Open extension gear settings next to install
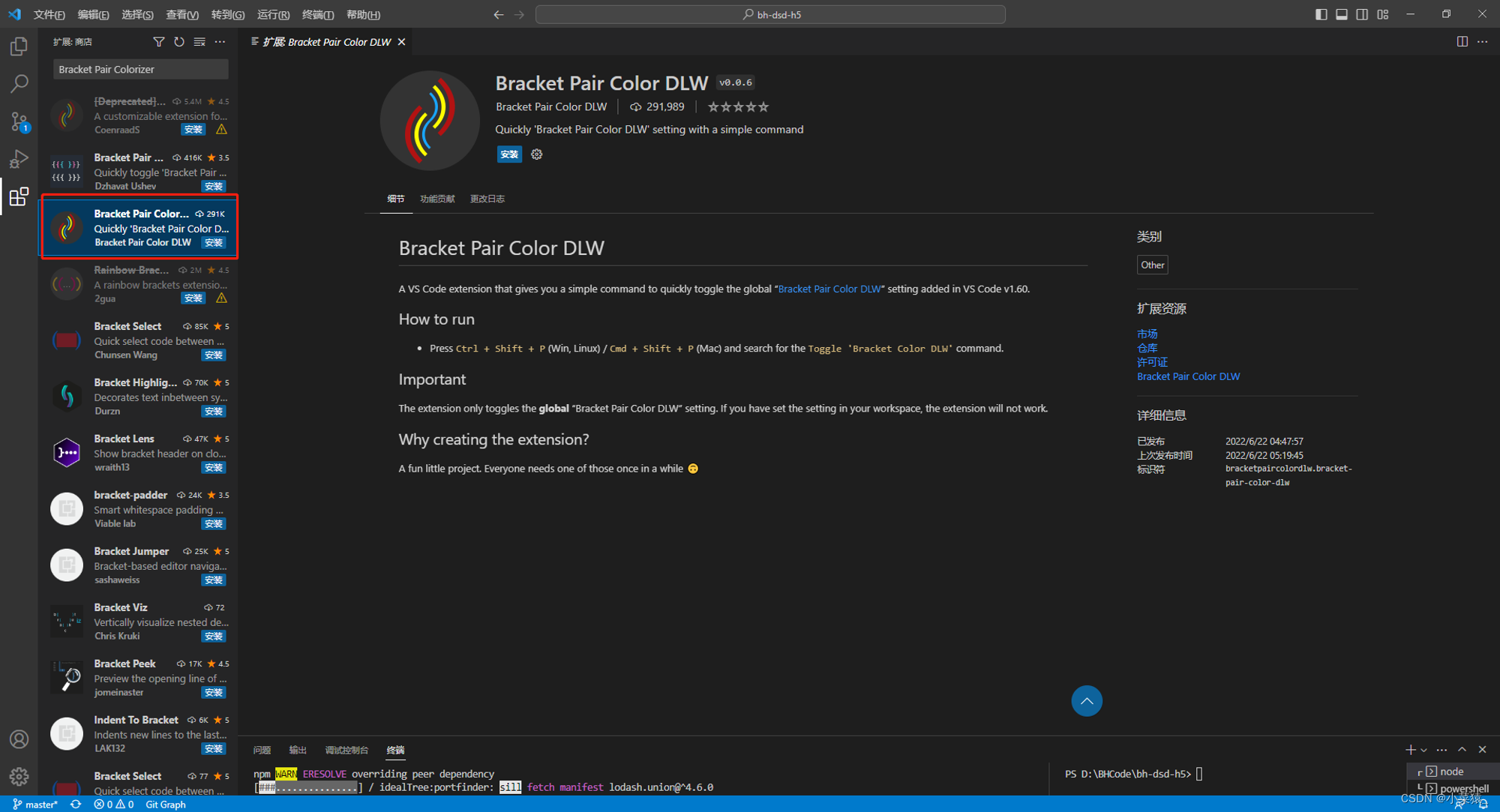Image resolution: width=1500 pixels, height=812 pixels. (x=537, y=154)
